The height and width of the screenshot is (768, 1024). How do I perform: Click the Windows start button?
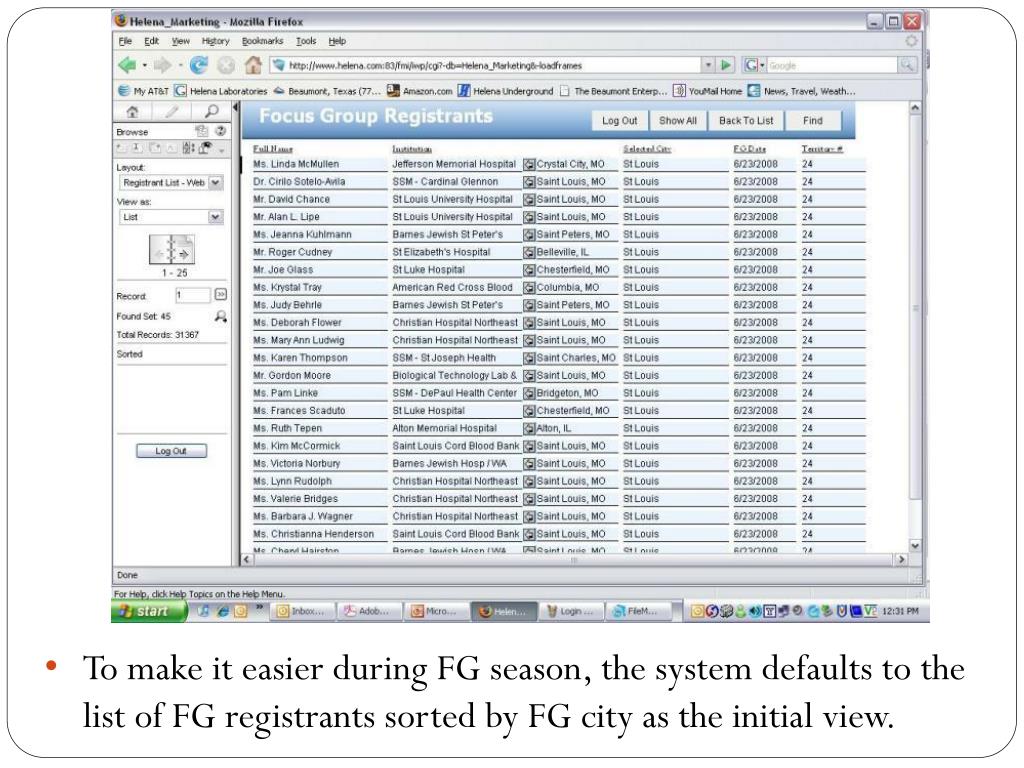pos(149,611)
